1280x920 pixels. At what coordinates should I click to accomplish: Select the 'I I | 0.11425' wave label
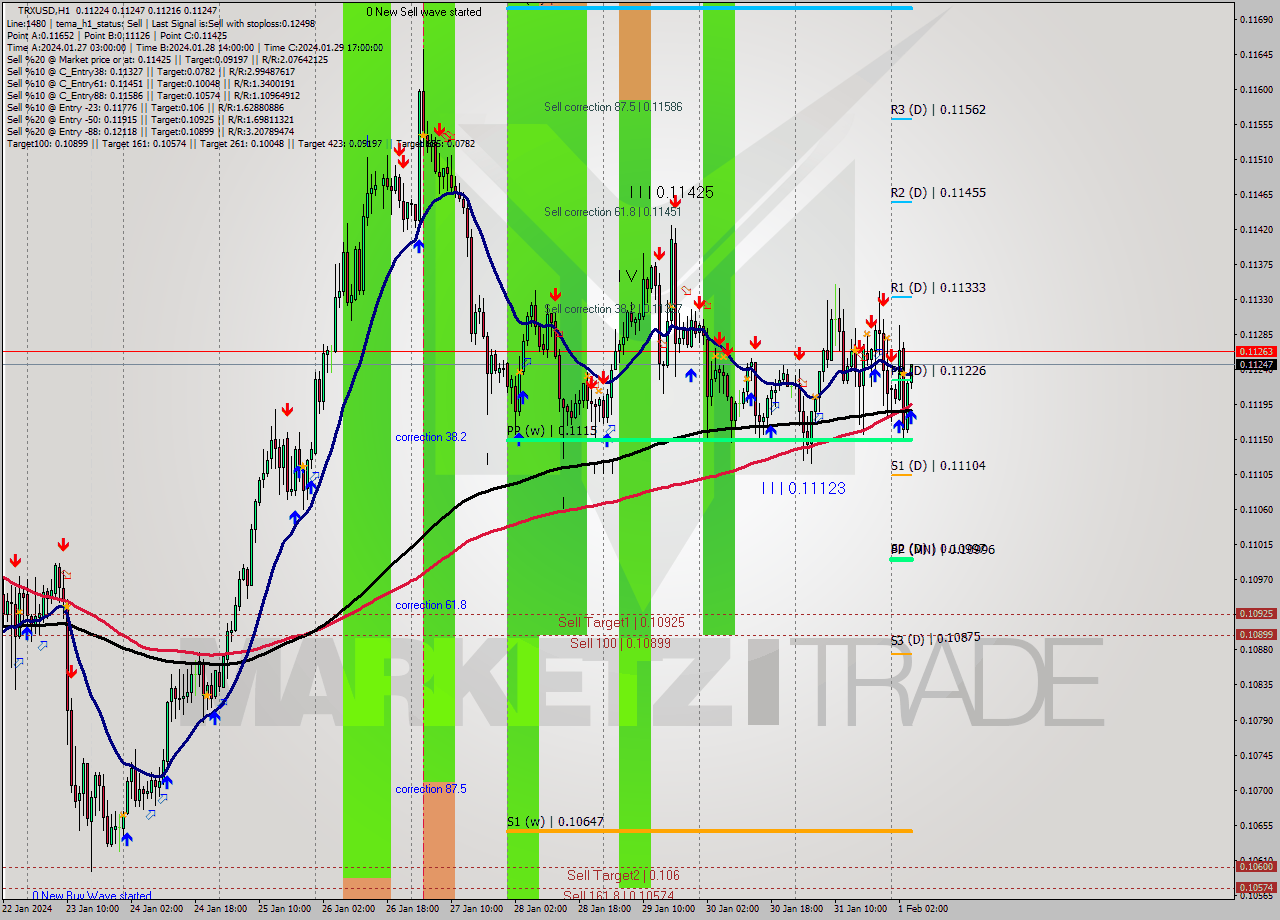click(x=671, y=192)
